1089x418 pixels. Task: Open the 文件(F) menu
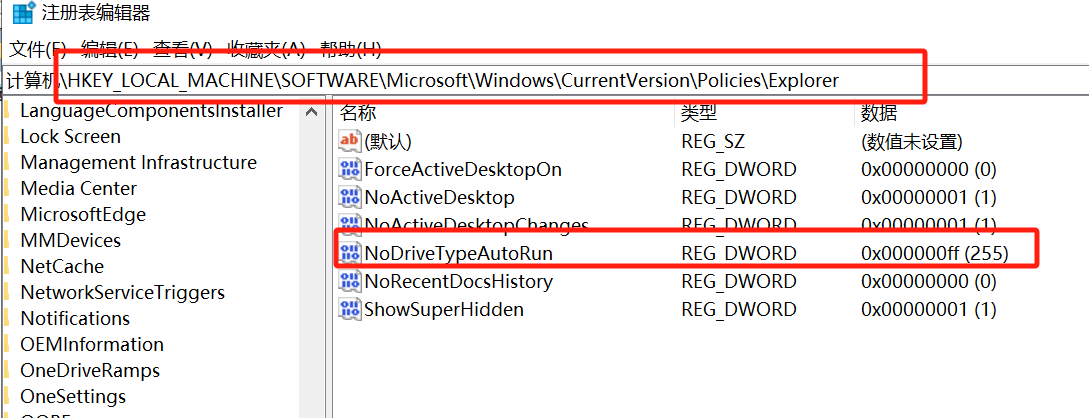tap(38, 49)
